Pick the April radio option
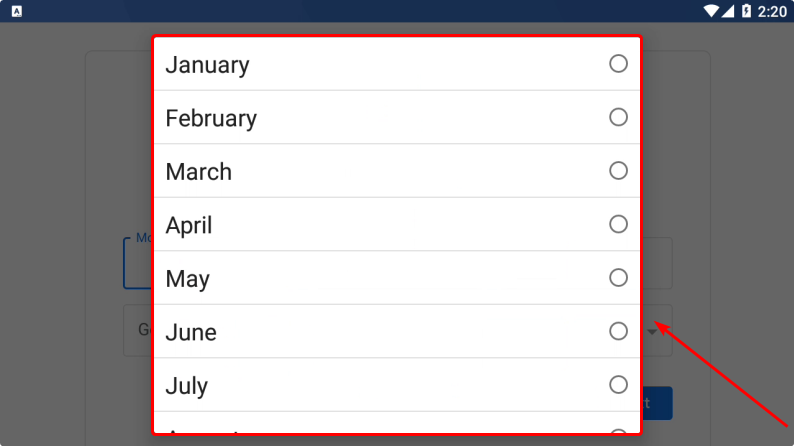The image size is (794, 446). pos(618,224)
